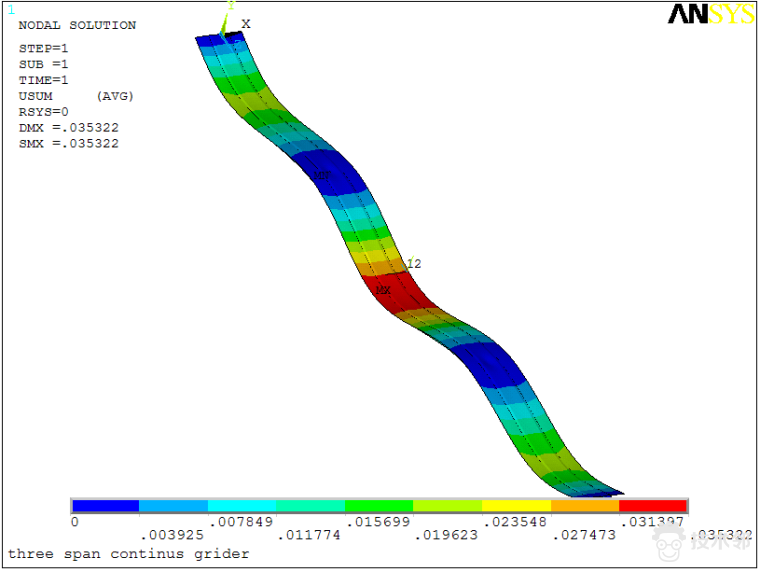Image resolution: width=760 pixels, height=572 pixels.
Task: Select the orange legend color band
Action: [x=584, y=506]
